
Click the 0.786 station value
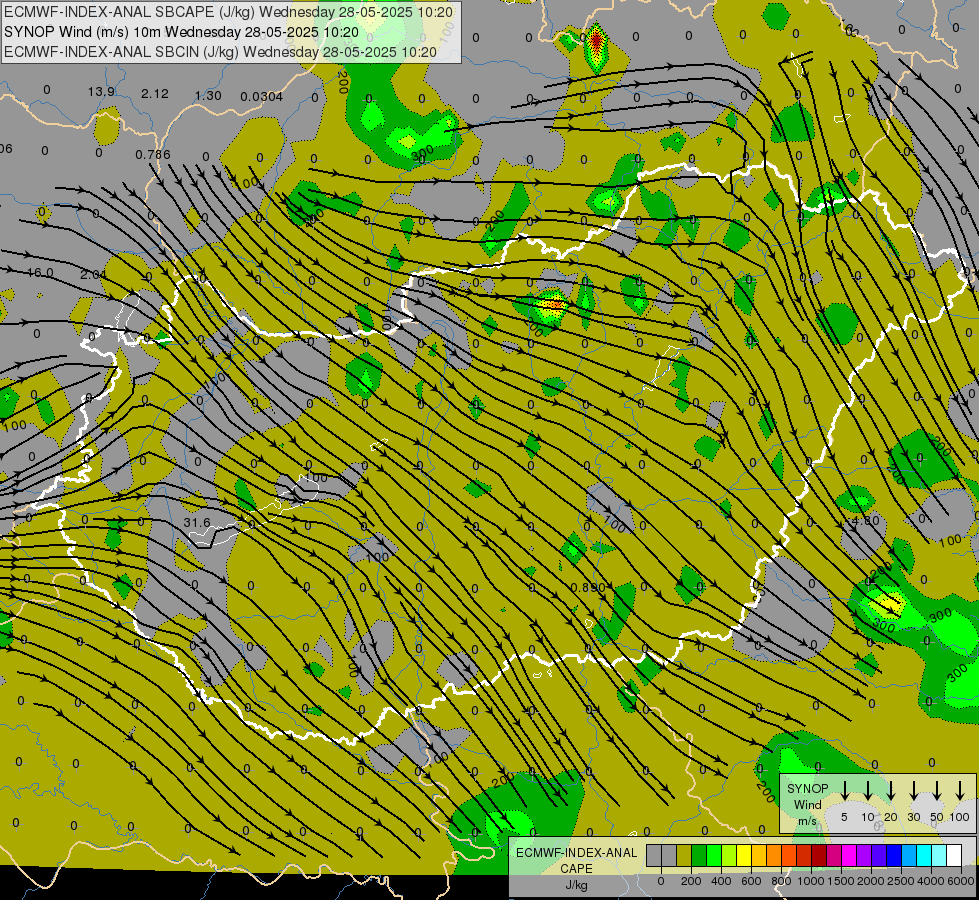[153, 154]
